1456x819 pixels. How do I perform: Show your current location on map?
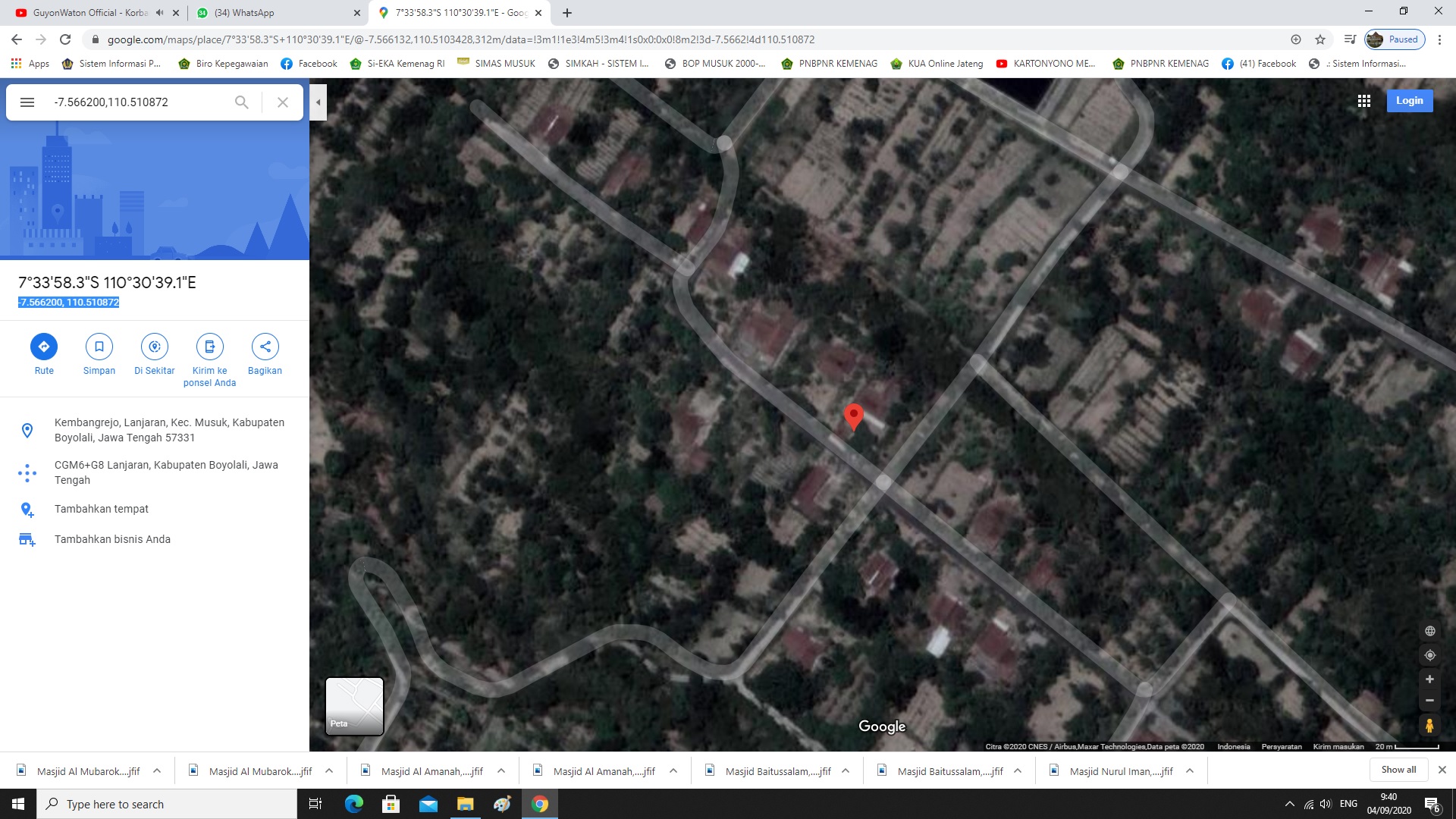coord(1429,655)
